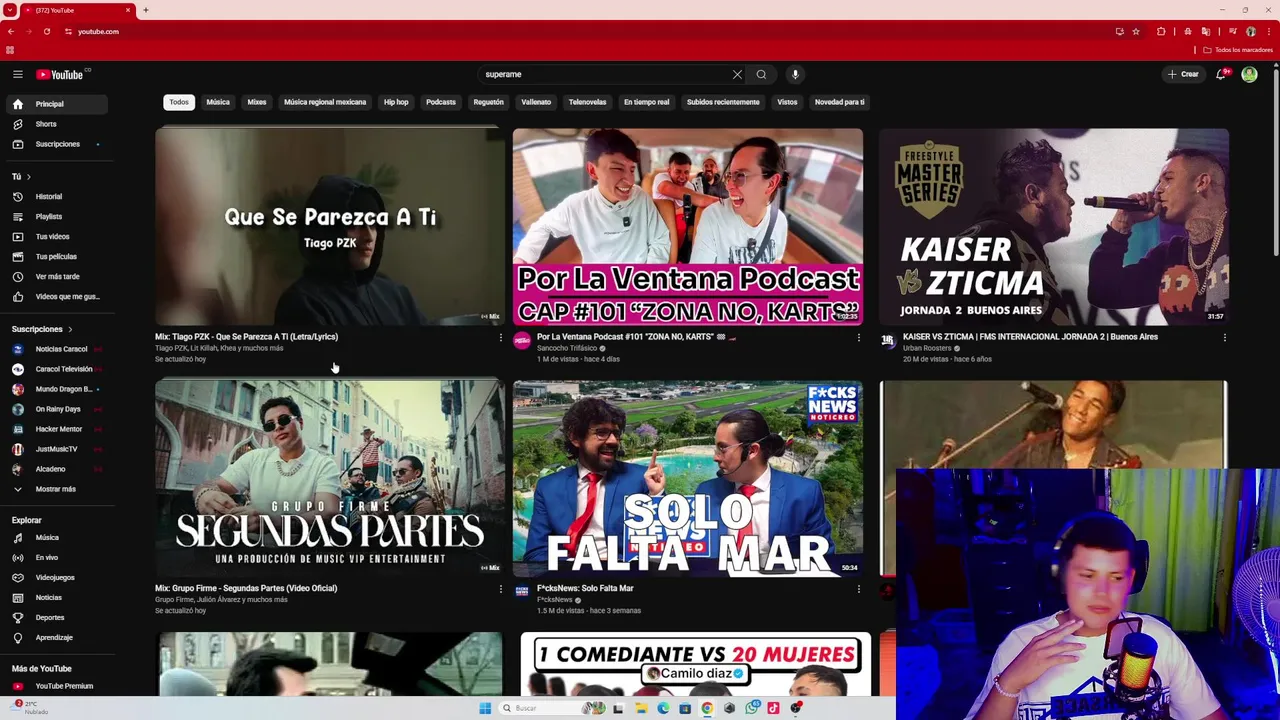
Task: Play the Segundas Partes video thumbnail
Action: coord(330,478)
